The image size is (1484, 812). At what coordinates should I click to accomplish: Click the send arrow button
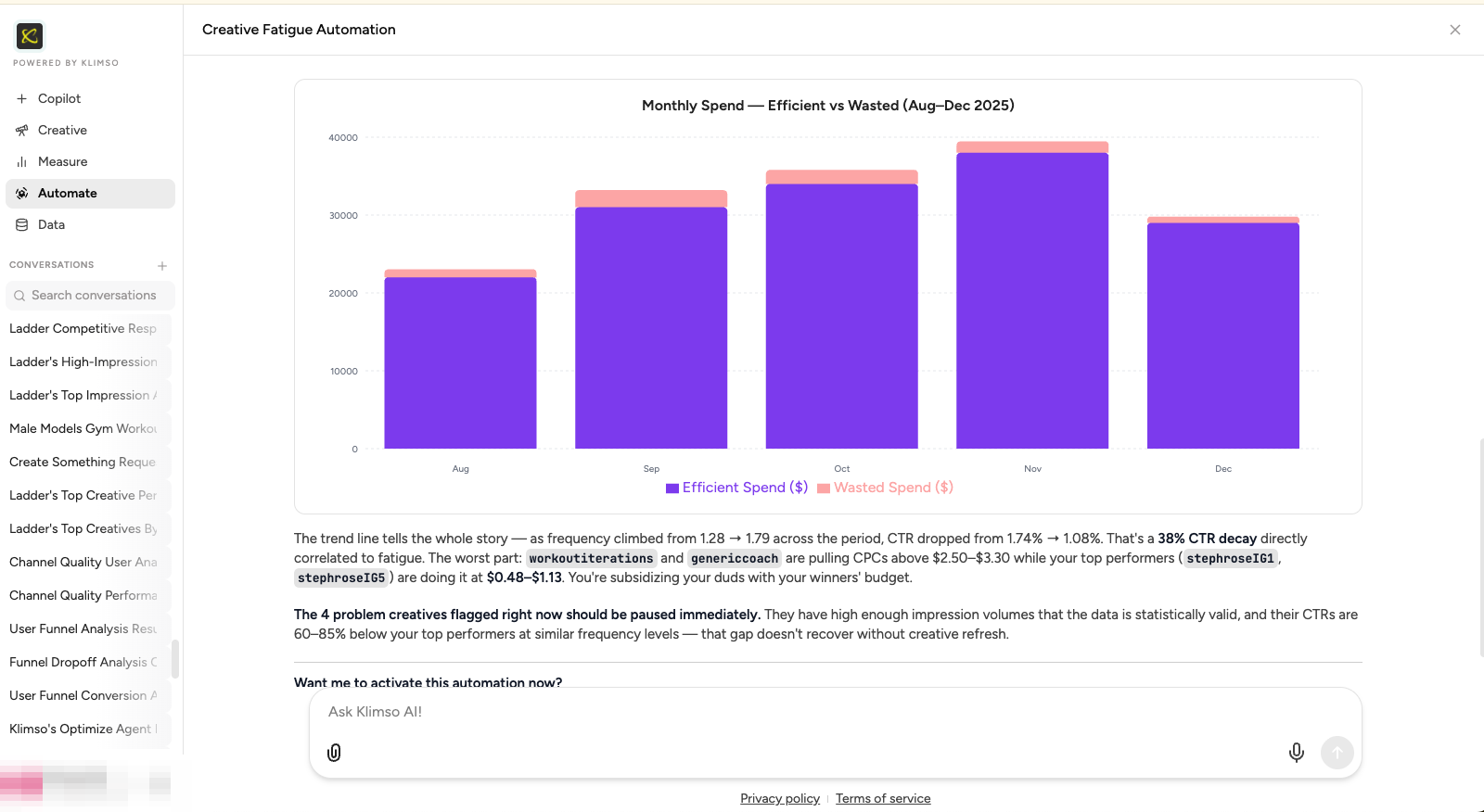1337,753
